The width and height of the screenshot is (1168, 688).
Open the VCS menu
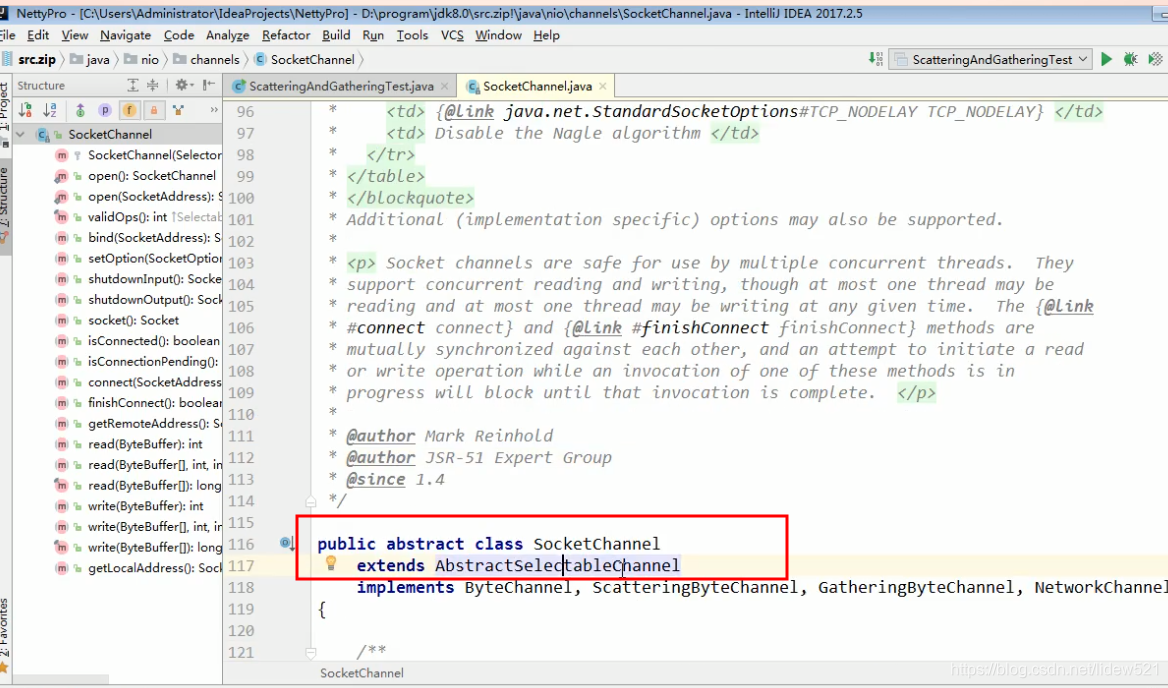click(x=452, y=35)
